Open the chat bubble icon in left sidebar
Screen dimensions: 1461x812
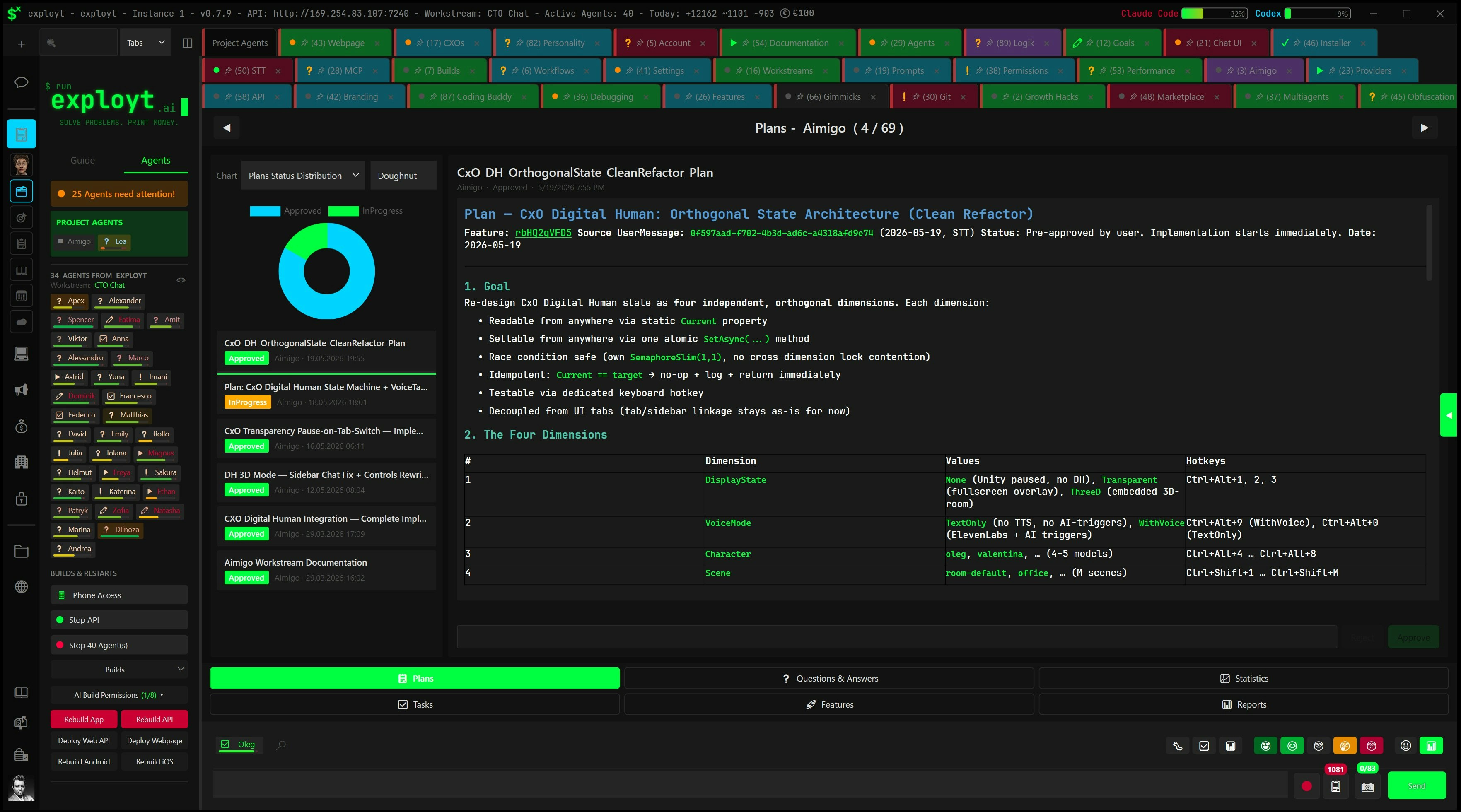pyautogui.click(x=21, y=83)
